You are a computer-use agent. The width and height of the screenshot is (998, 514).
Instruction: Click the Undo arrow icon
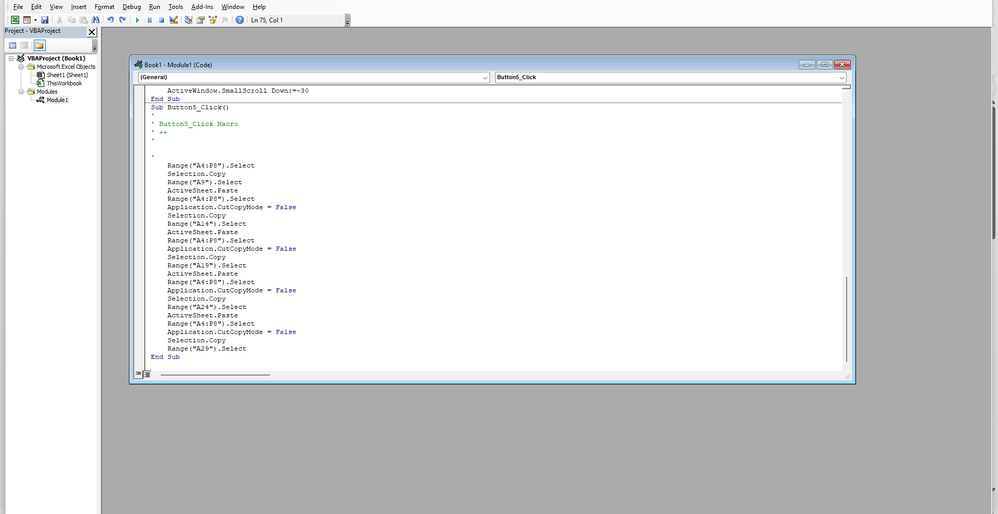click(x=110, y=20)
